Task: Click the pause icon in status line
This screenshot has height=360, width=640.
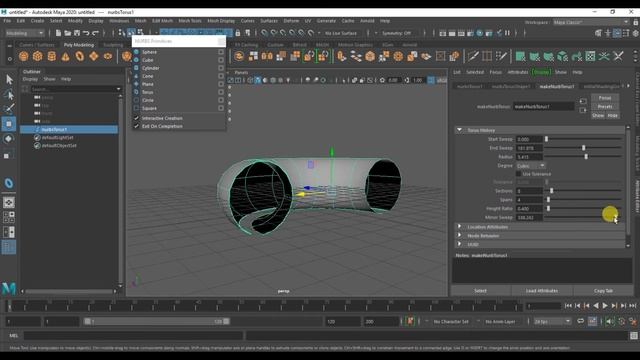Action: pyautogui.click(x=507, y=33)
